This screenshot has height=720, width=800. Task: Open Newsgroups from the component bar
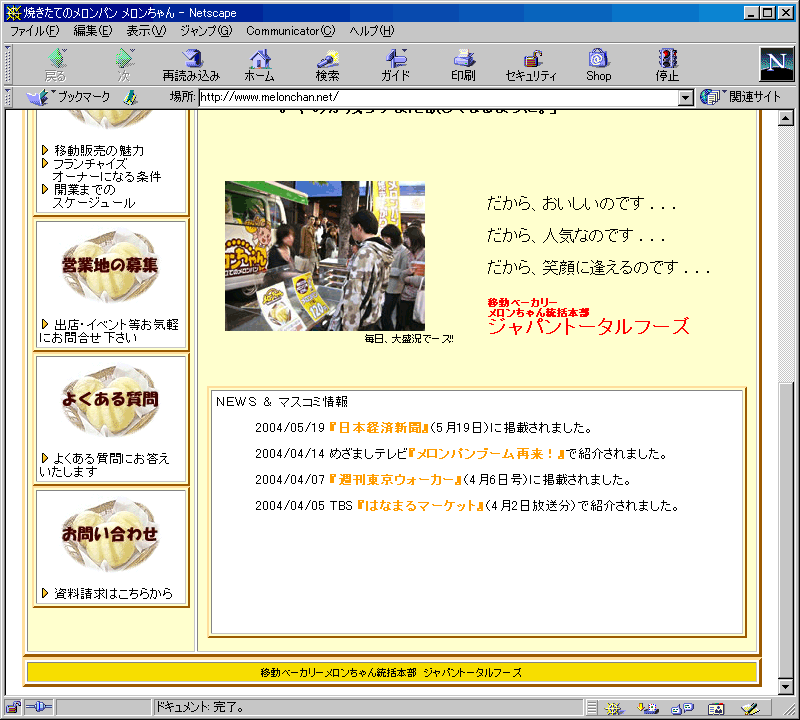pos(682,708)
